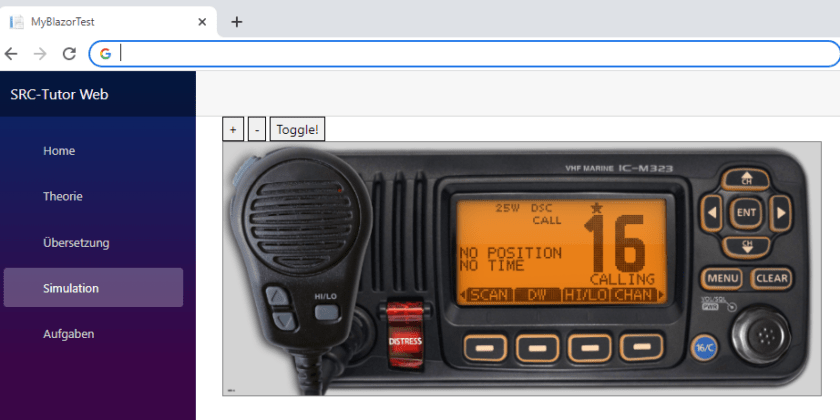The height and width of the screenshot is (420, 840).
Task: Click the red DISTRESS button
Action: click(405, 335)
